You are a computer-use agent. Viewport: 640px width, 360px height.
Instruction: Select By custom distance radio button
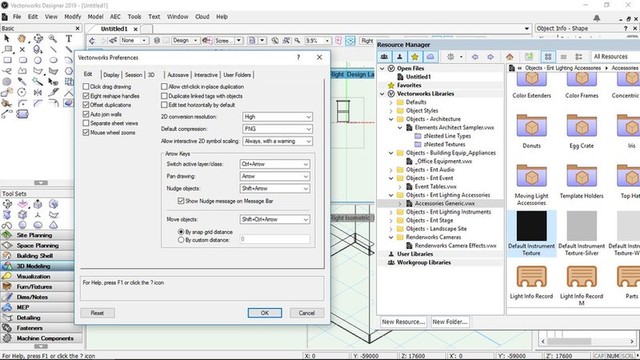(x=181, y=240)
